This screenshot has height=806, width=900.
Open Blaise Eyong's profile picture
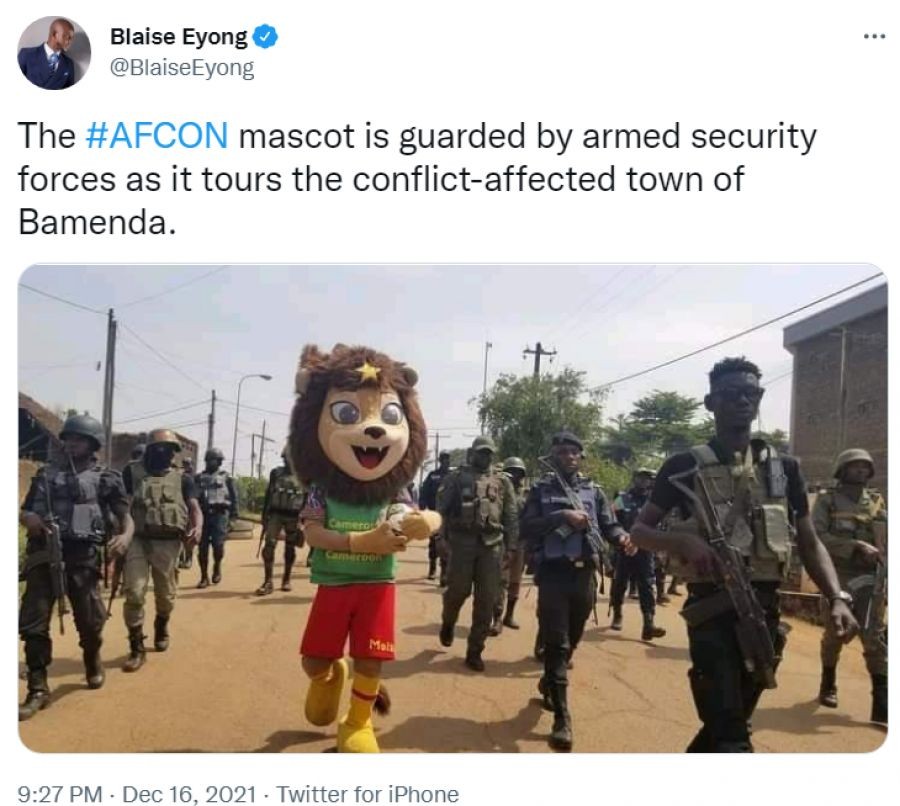click(x=54, y=52)
